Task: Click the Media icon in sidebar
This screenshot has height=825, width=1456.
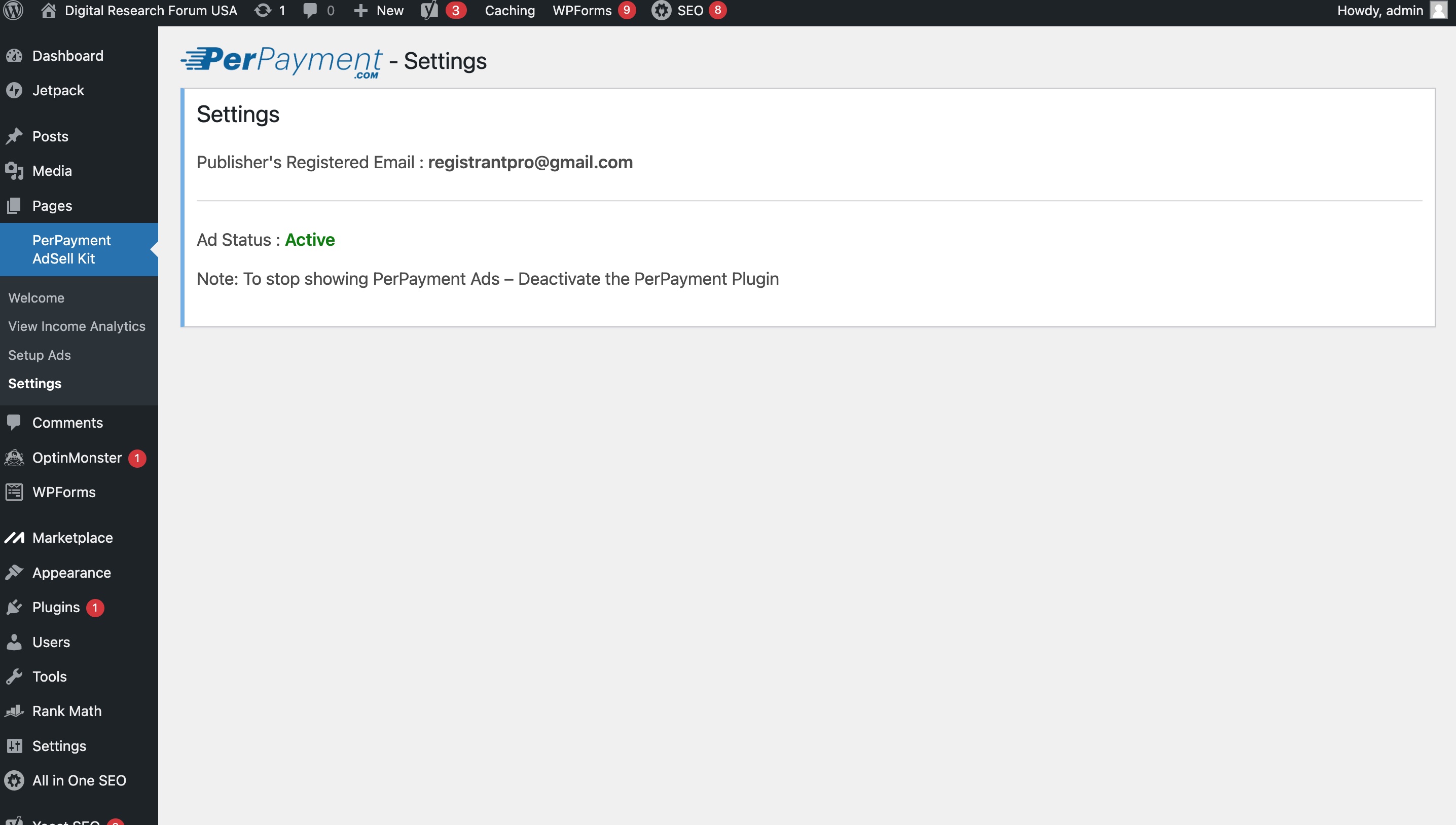Action: [14, 171]
